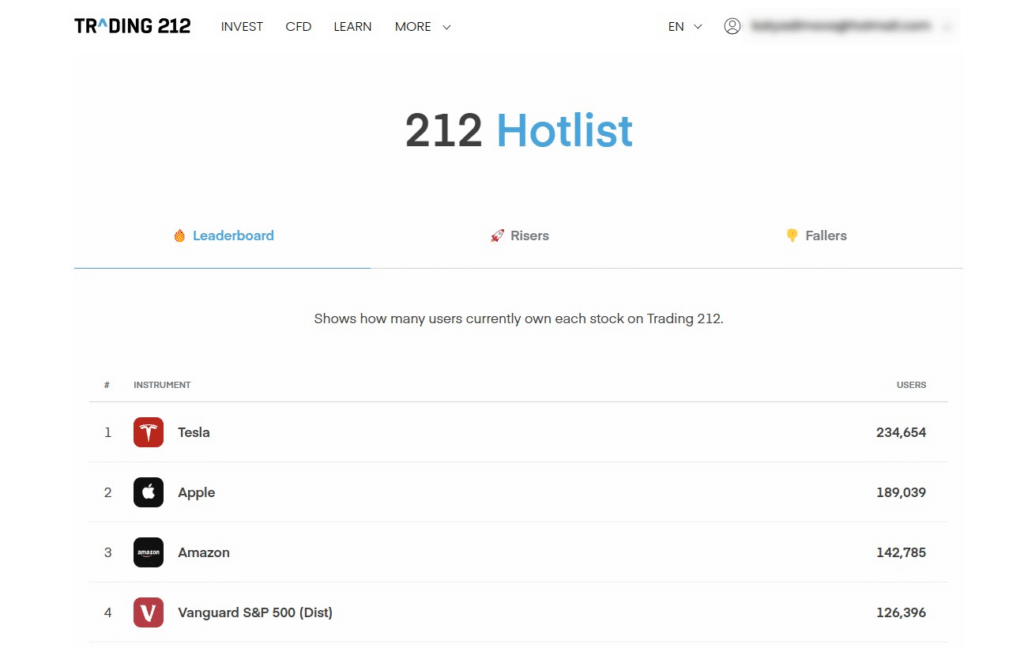Open the Apple instrument name

click(197, 493)
